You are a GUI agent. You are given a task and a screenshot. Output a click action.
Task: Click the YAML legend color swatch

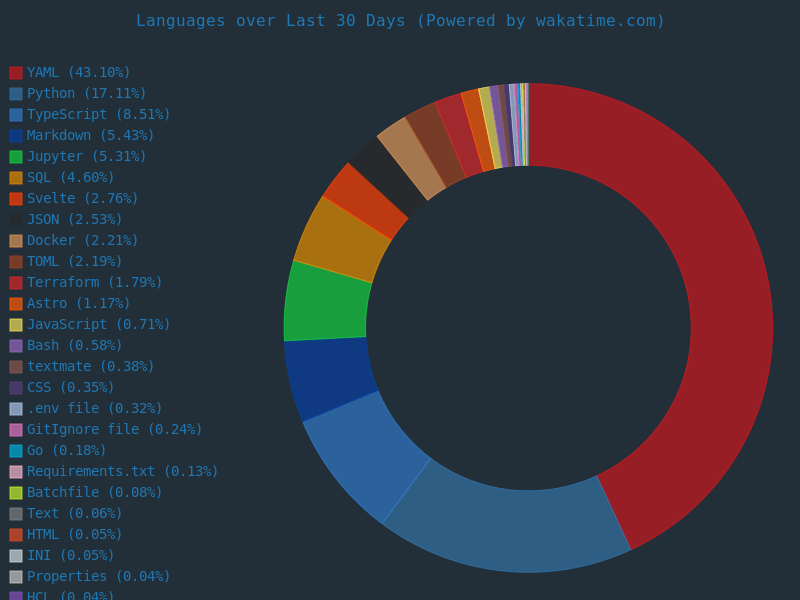click(16, 72)
